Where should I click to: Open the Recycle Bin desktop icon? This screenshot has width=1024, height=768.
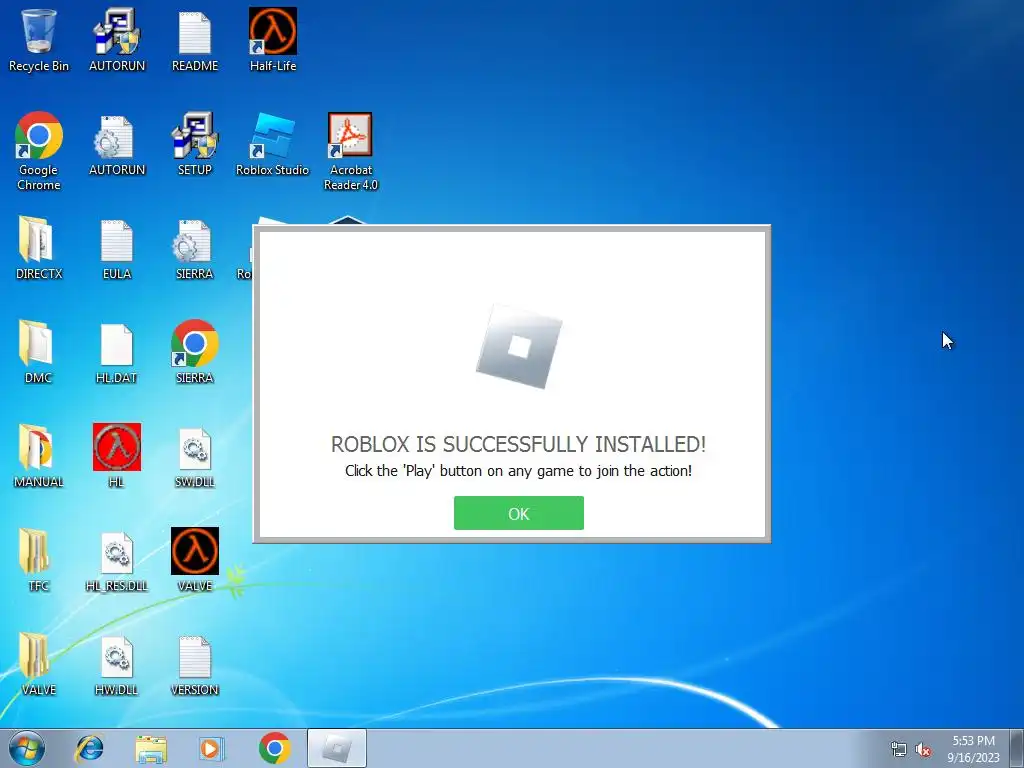click(39, 40)
